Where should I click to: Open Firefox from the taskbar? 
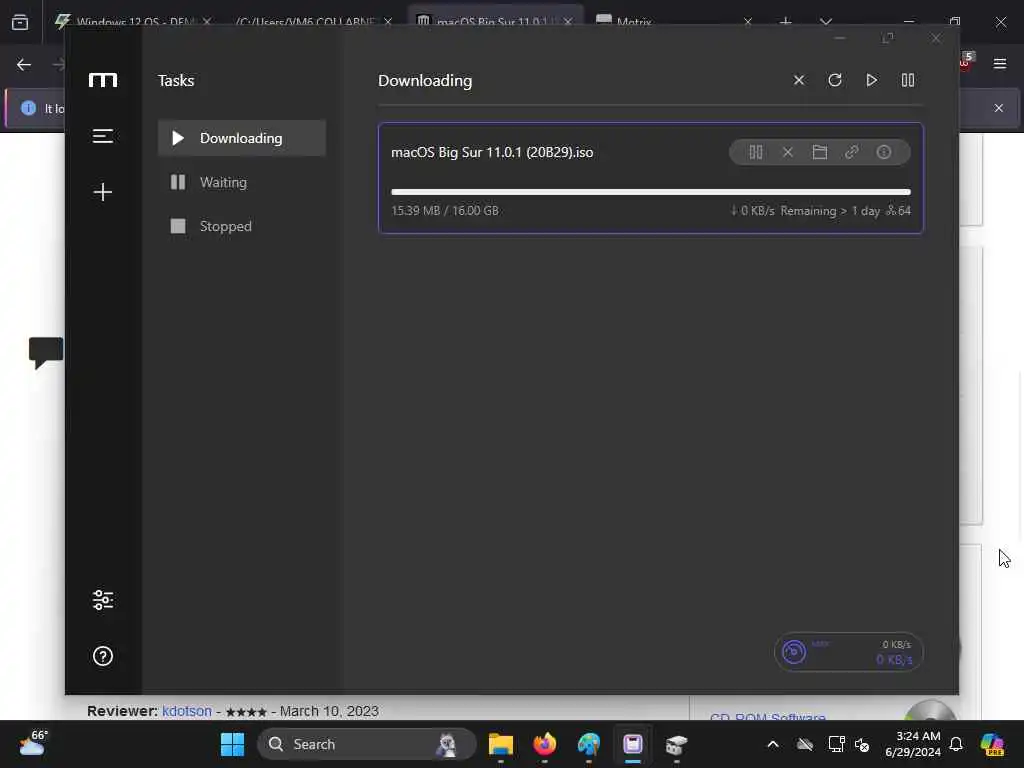pos(545,744)
